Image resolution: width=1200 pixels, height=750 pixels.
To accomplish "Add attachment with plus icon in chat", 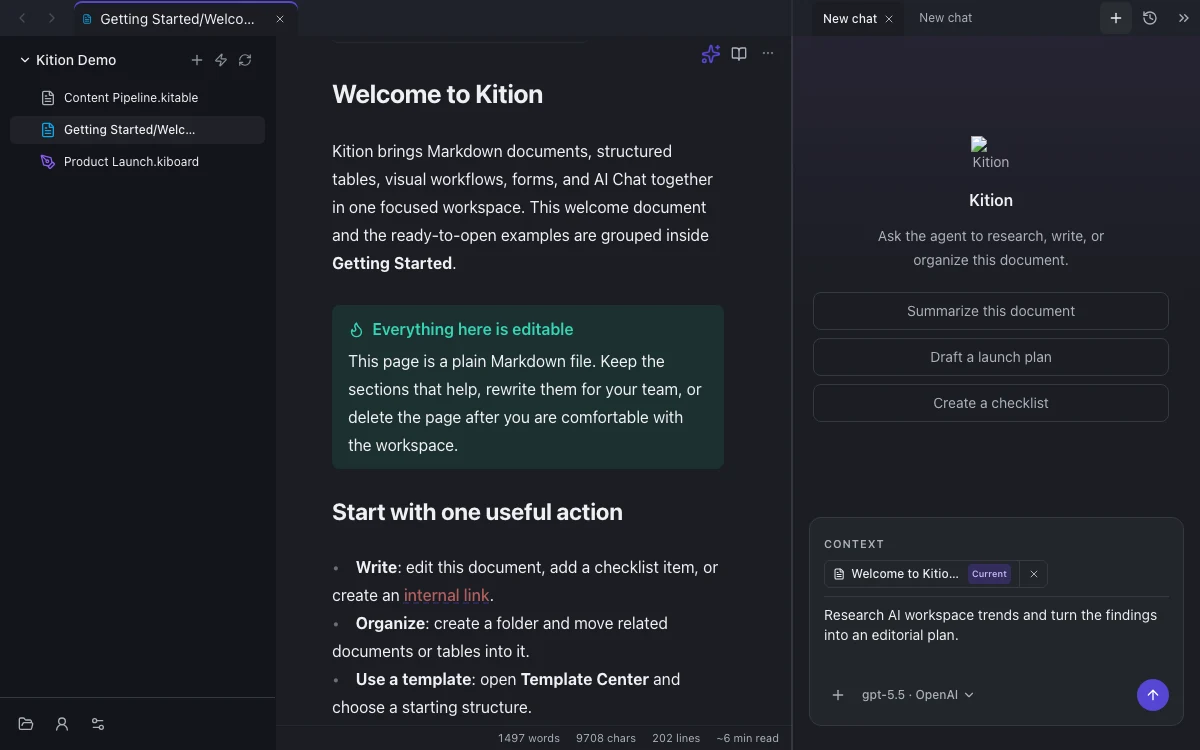I will [838, 695].
